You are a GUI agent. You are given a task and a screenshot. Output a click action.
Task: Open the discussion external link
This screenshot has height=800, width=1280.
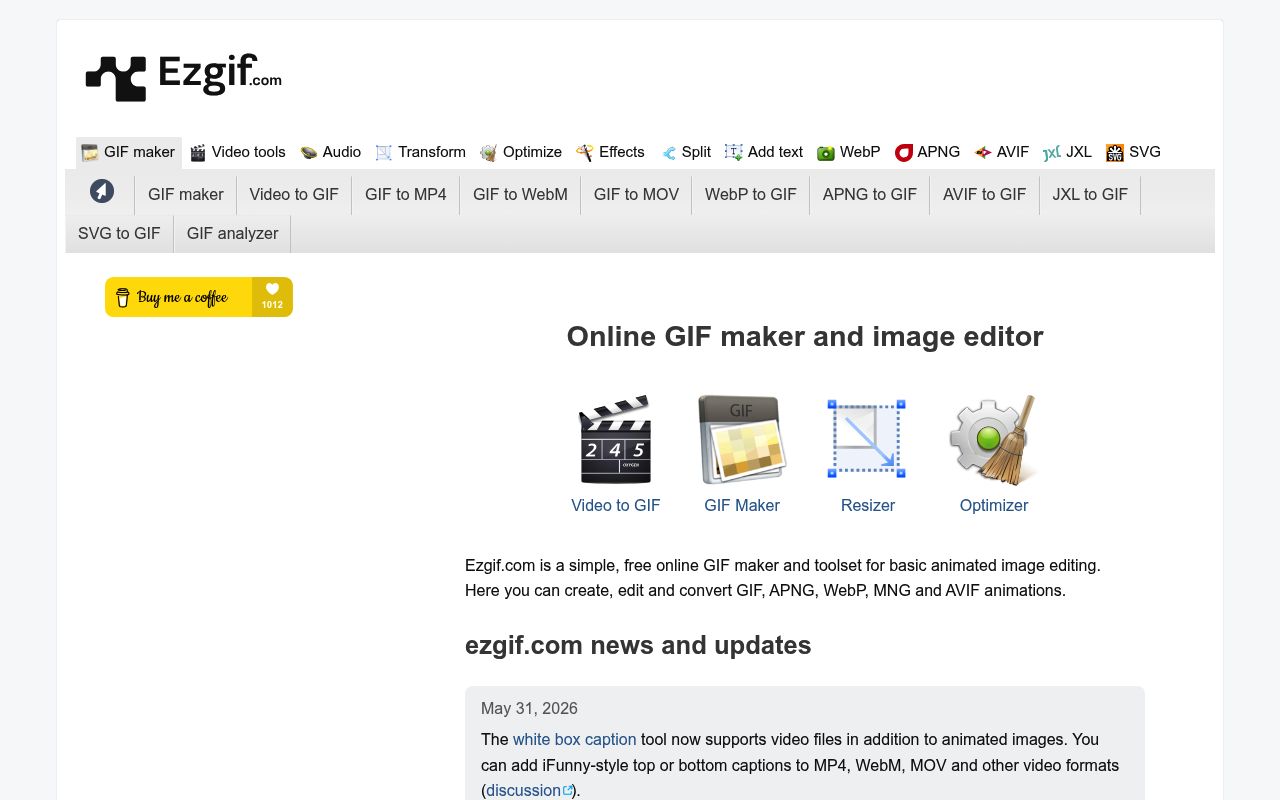pyautogui.click(x=530, y=790)
